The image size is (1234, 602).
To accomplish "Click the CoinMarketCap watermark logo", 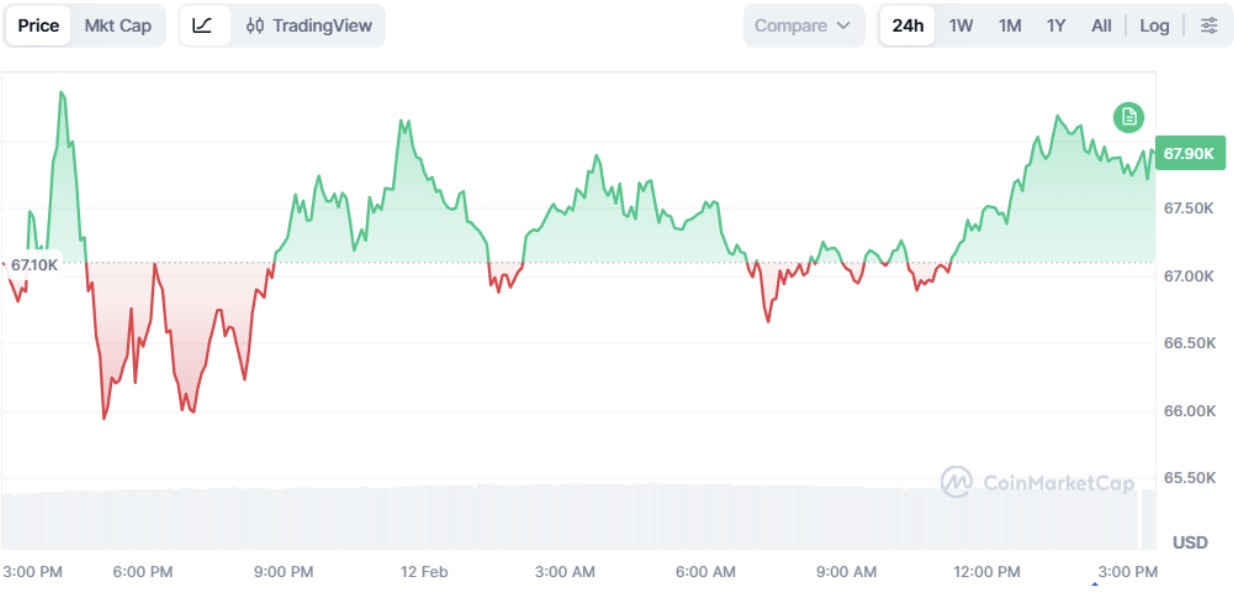I will (x=1038, y=483).
